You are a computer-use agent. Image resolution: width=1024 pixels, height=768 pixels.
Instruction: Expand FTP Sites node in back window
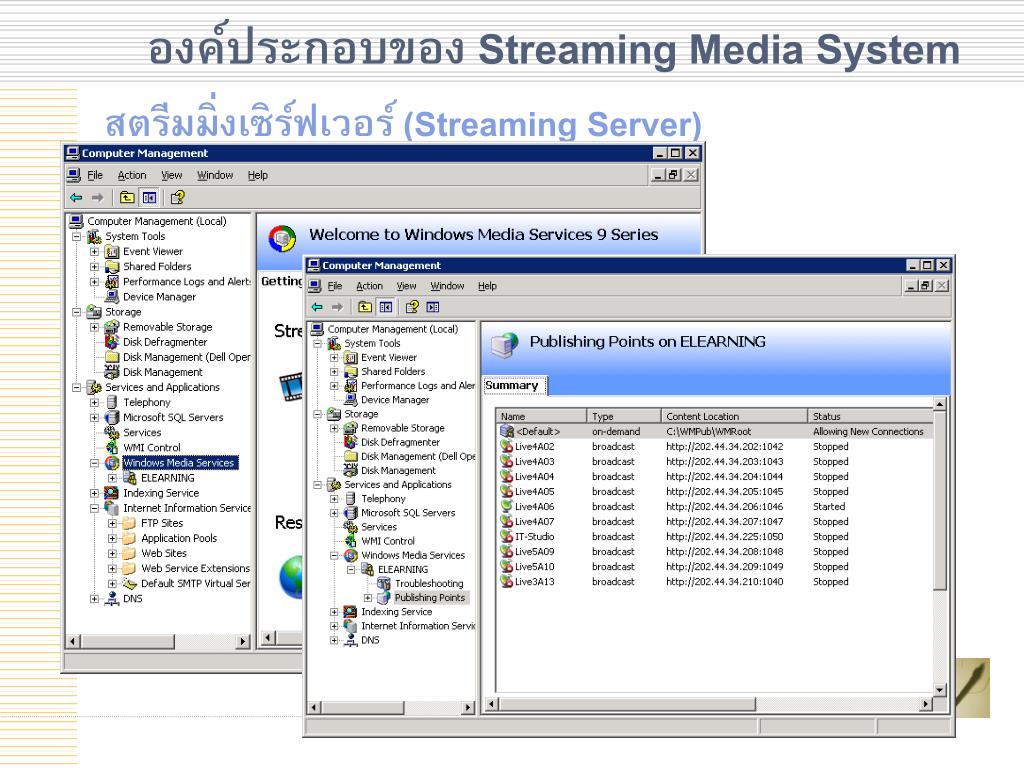pos(112,523)
